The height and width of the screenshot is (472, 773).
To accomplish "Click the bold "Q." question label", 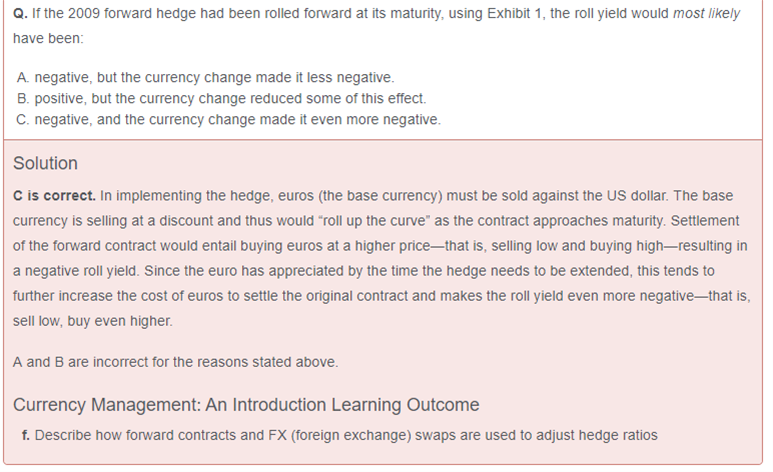I will (21, 15).
